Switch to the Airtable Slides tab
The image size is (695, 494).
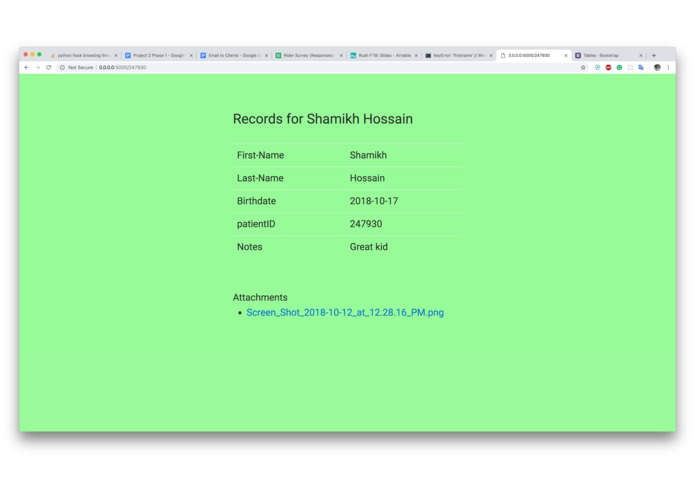click(384, 55)
